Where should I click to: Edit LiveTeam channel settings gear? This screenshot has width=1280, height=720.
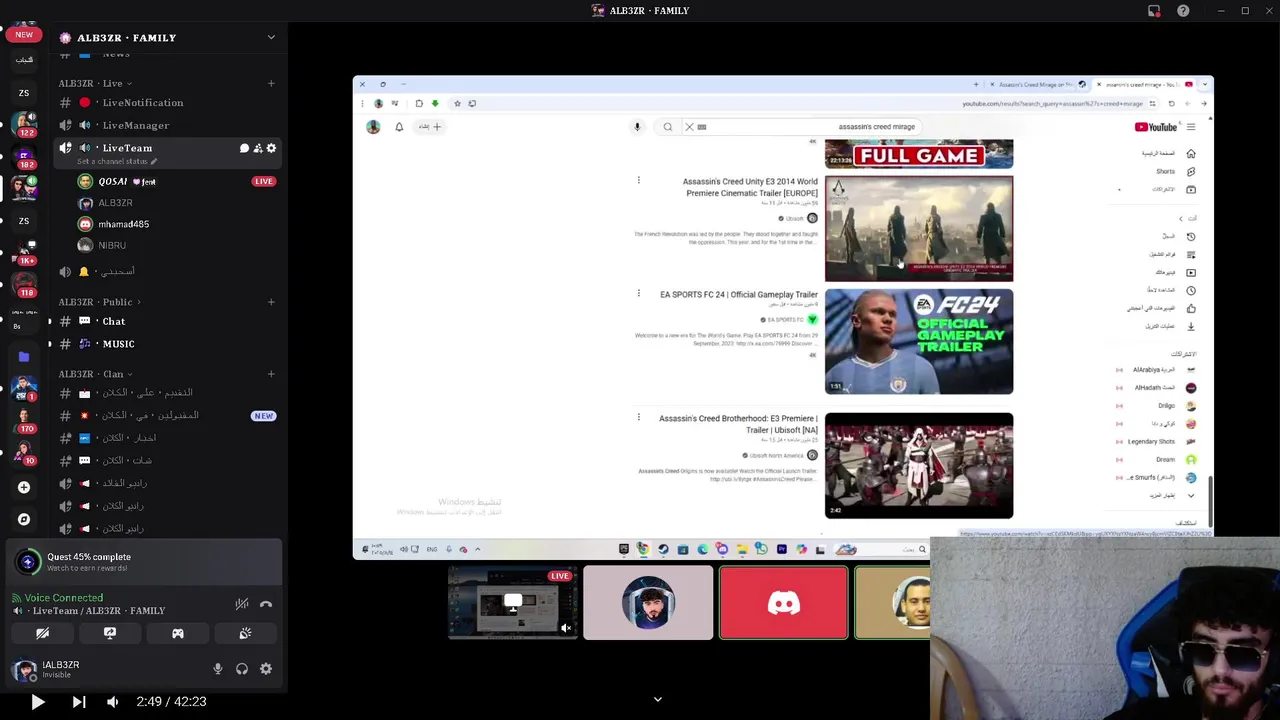(x=271, y=148)
